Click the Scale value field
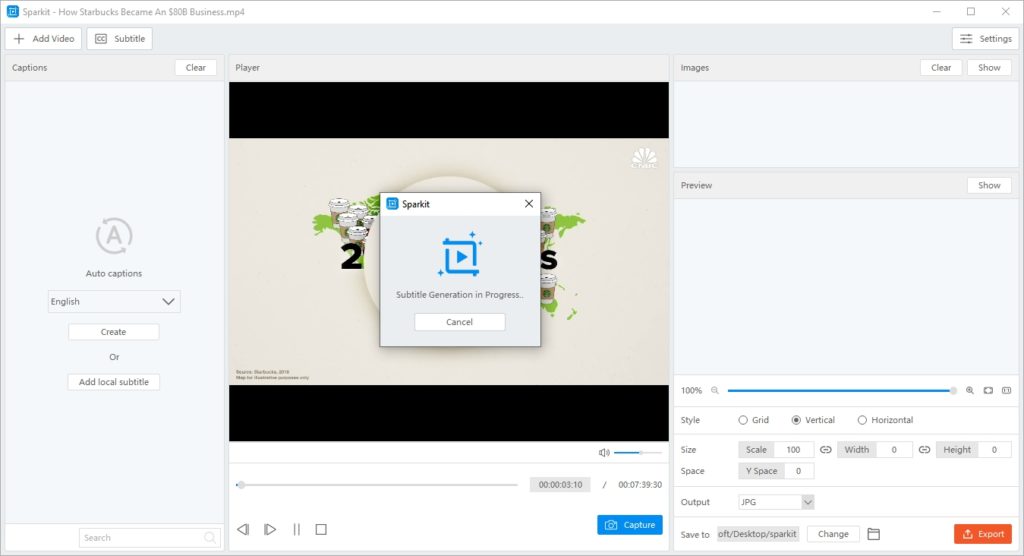The image size is (1024, 556). [x=793, y=450]
